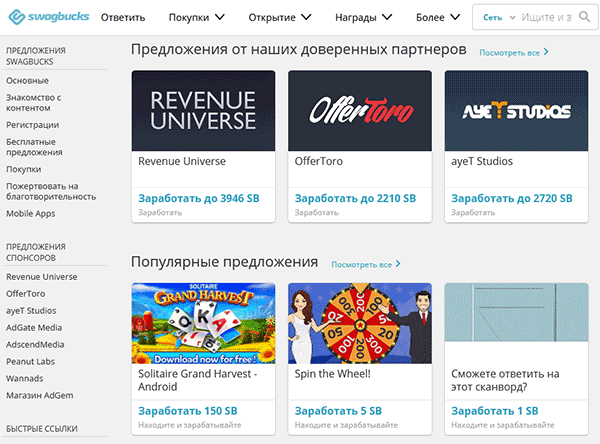Click Заработать 1 SB
The image size is (600, 444).
[495, 411]
